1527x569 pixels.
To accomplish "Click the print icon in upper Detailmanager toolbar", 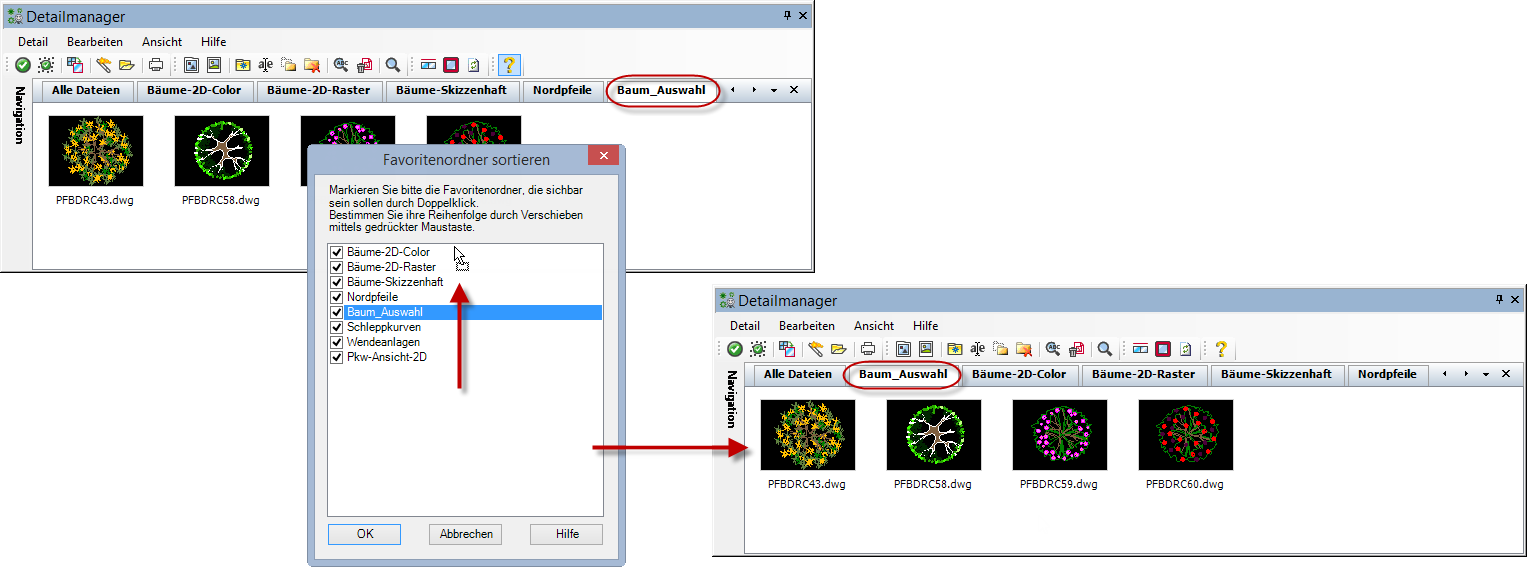I will (156, 65).
